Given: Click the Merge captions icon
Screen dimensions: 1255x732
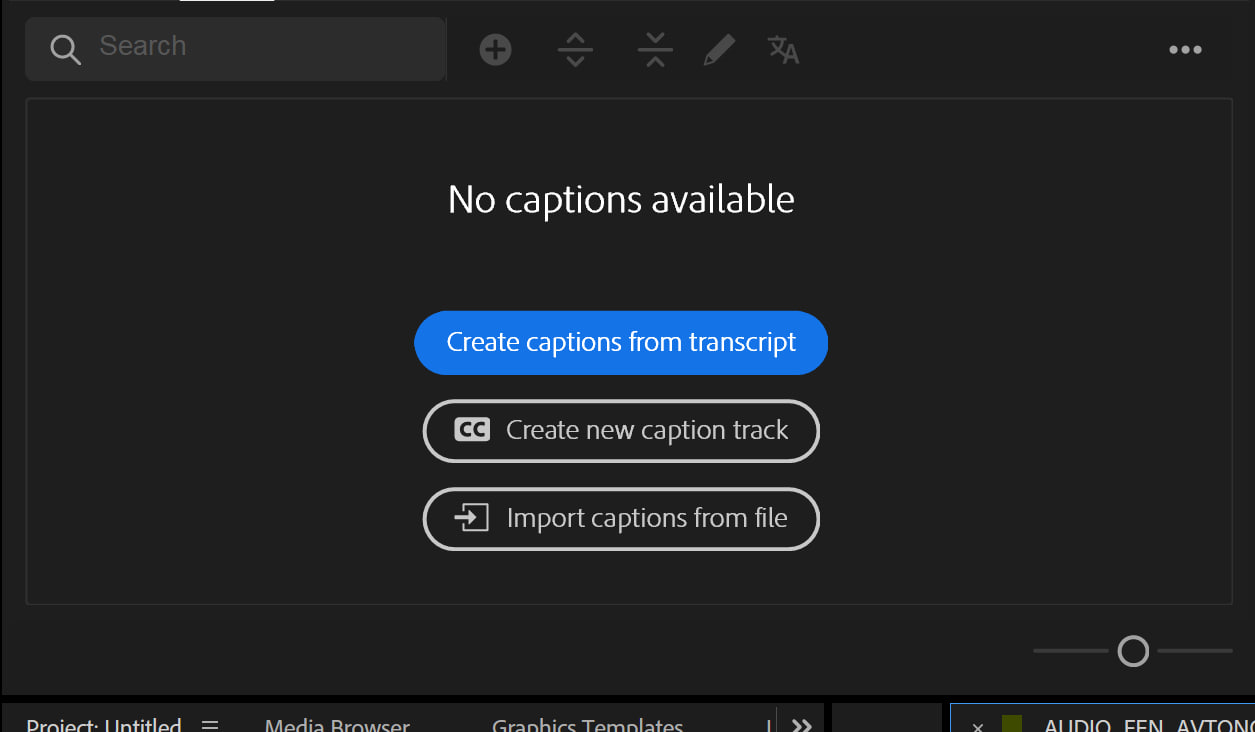Looking at the screenshot, I should [x=655, y=49].
